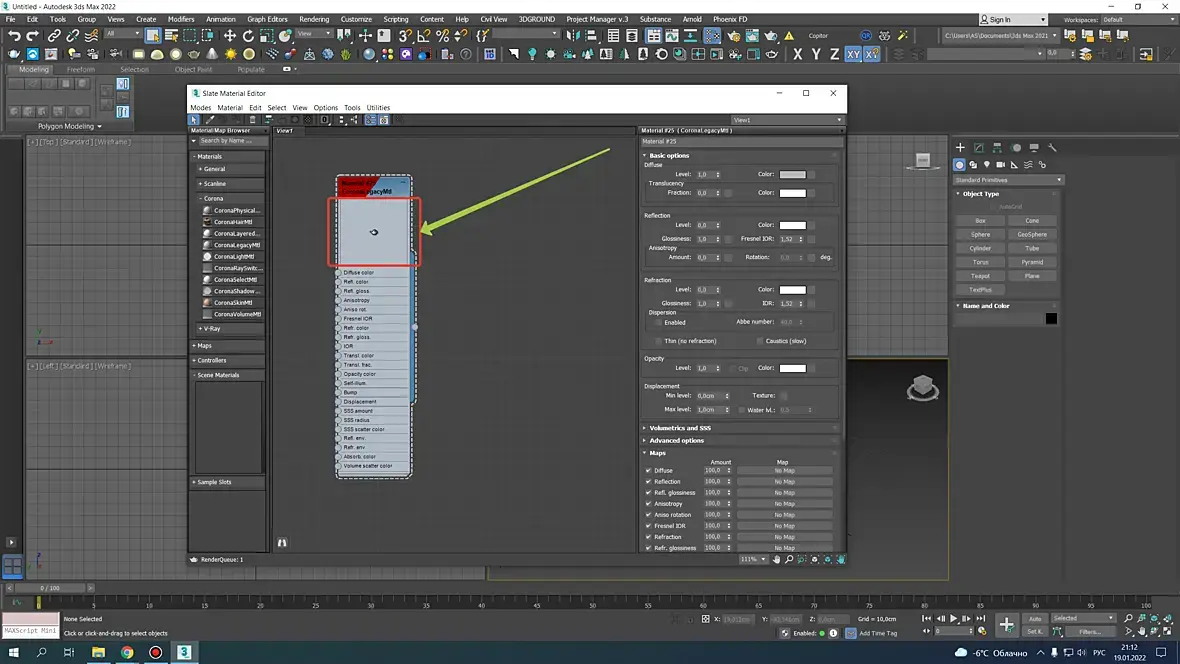Image resolution: width=1180 pixels, height=664 pixels.
Task: Open the Modify command panel tab
Action: click(x=978, y=148)
